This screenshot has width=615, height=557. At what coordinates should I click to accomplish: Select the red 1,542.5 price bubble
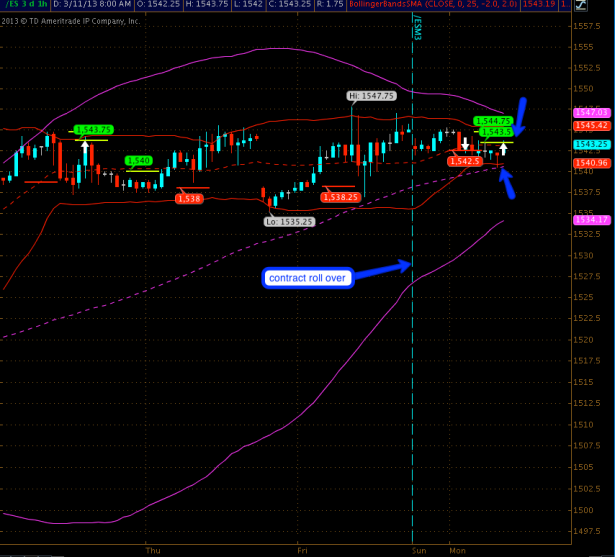click(465, 160)
